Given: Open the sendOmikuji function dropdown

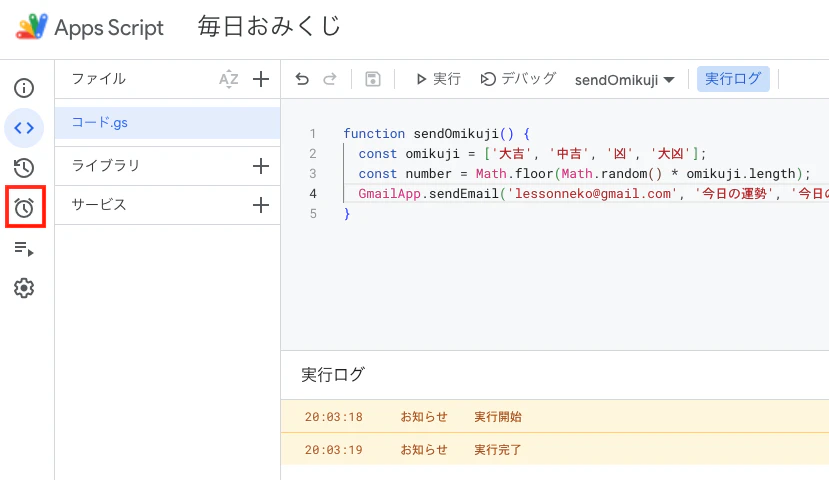Looking at the screenshot, I should point(624,80).
